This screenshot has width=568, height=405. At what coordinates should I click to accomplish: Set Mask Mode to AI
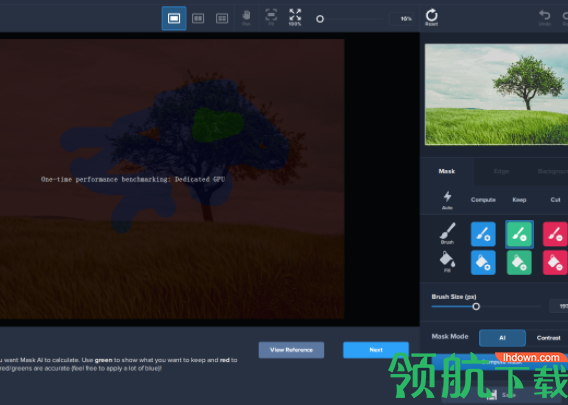502,338
